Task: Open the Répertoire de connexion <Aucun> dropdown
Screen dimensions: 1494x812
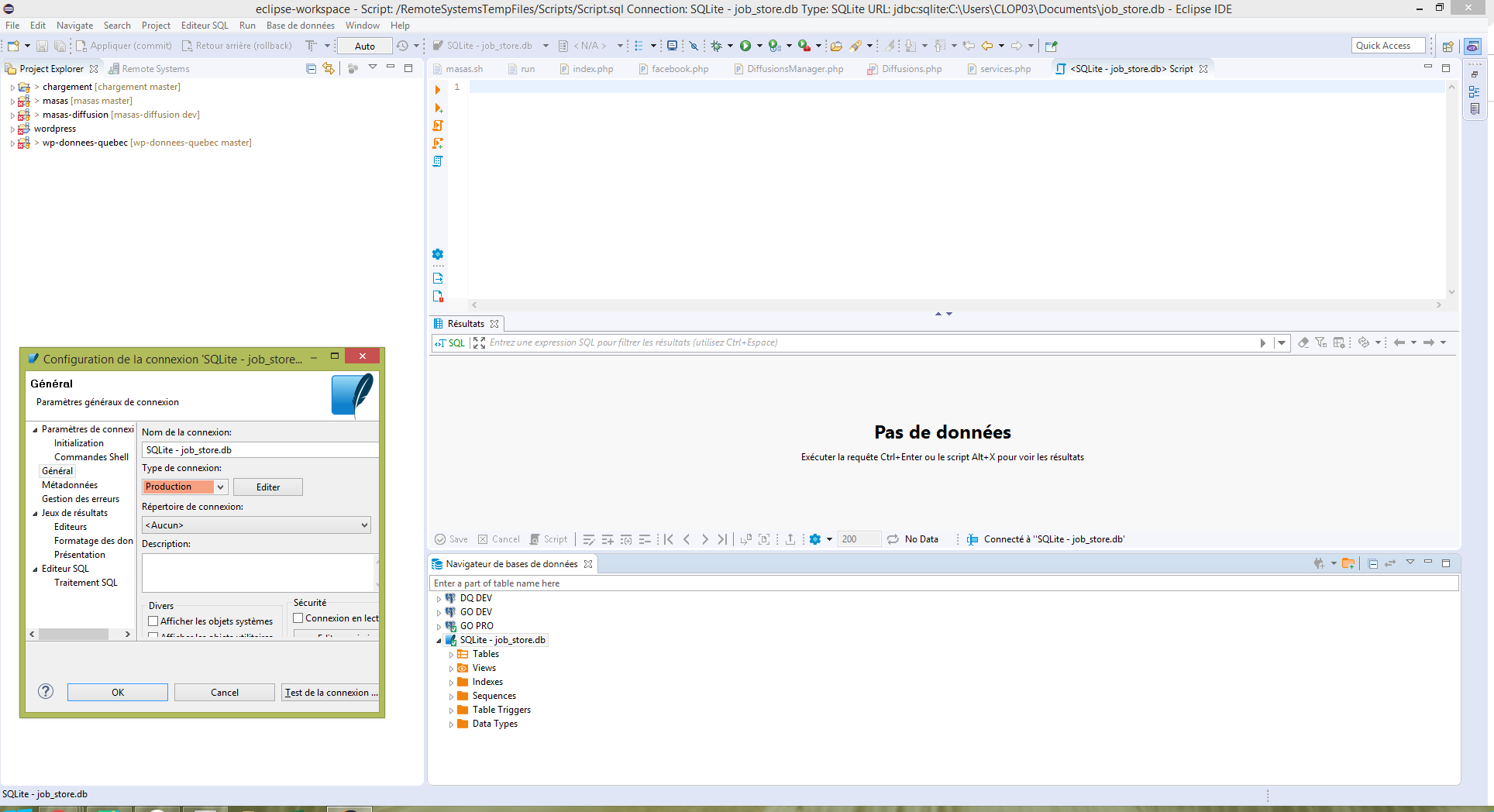Action: coord(256,525)
